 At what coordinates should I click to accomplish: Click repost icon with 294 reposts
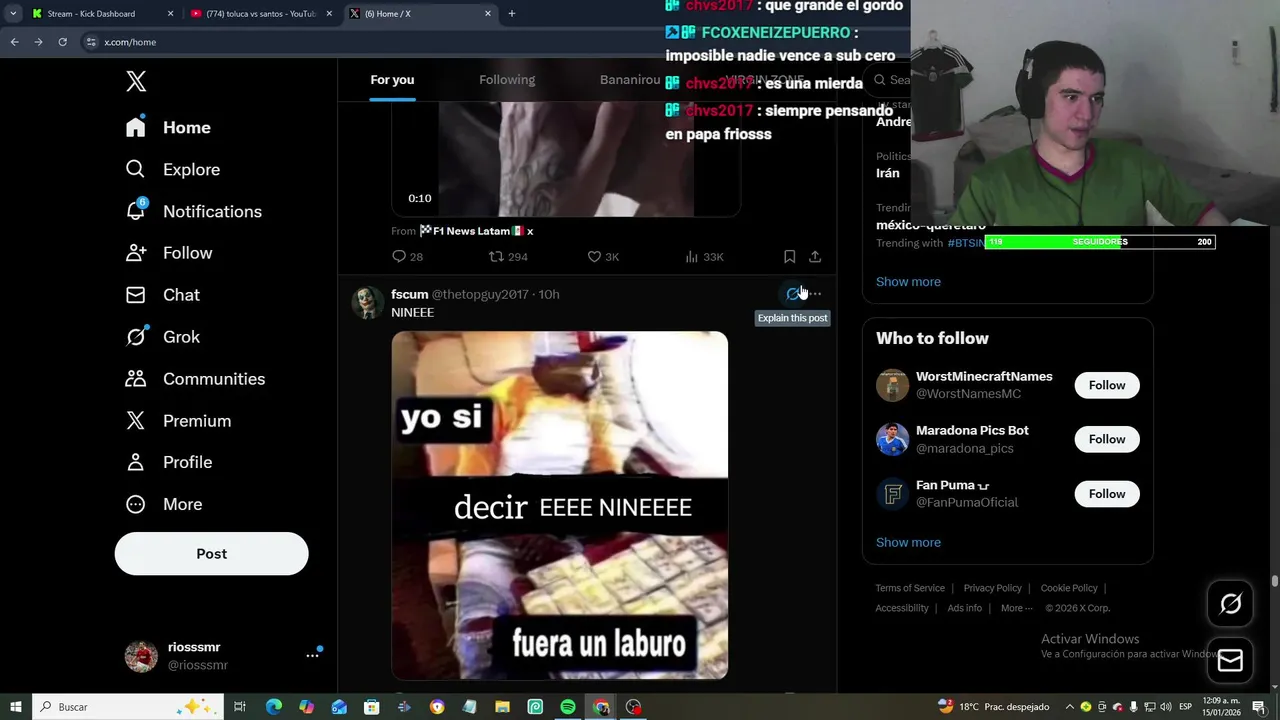pos(507,257)
